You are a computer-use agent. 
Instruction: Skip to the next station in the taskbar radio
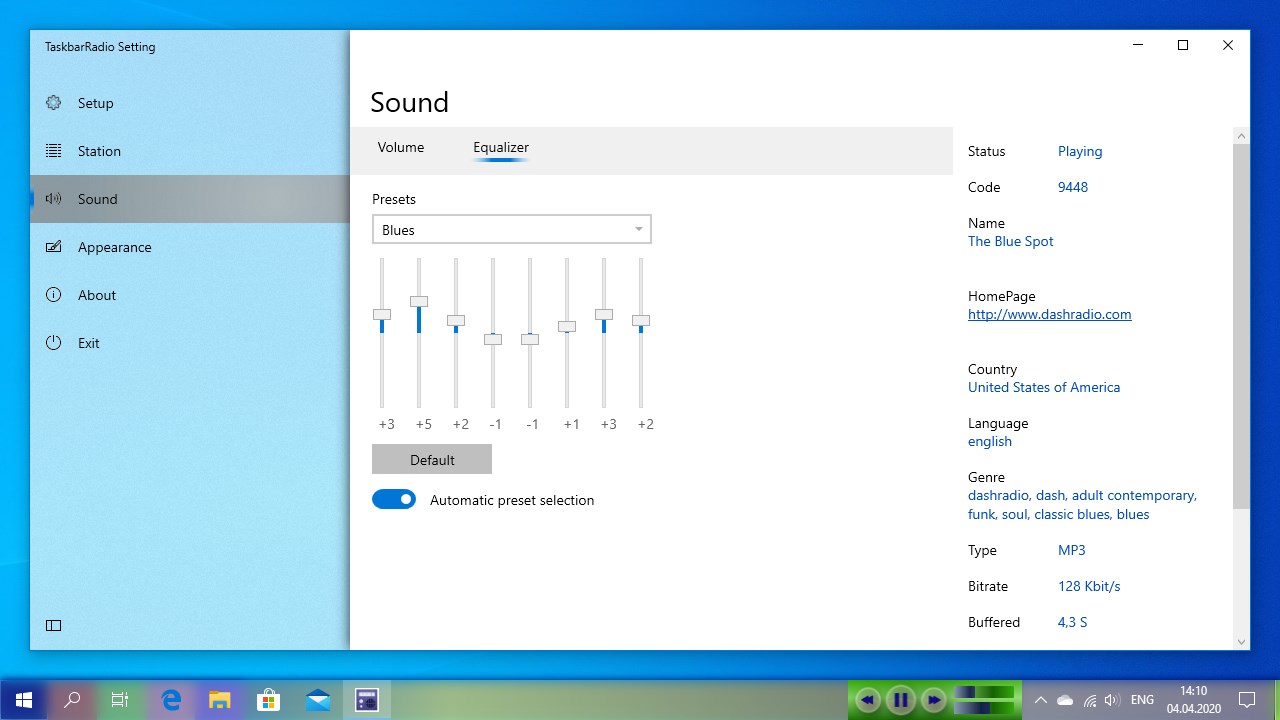(934, 700)
